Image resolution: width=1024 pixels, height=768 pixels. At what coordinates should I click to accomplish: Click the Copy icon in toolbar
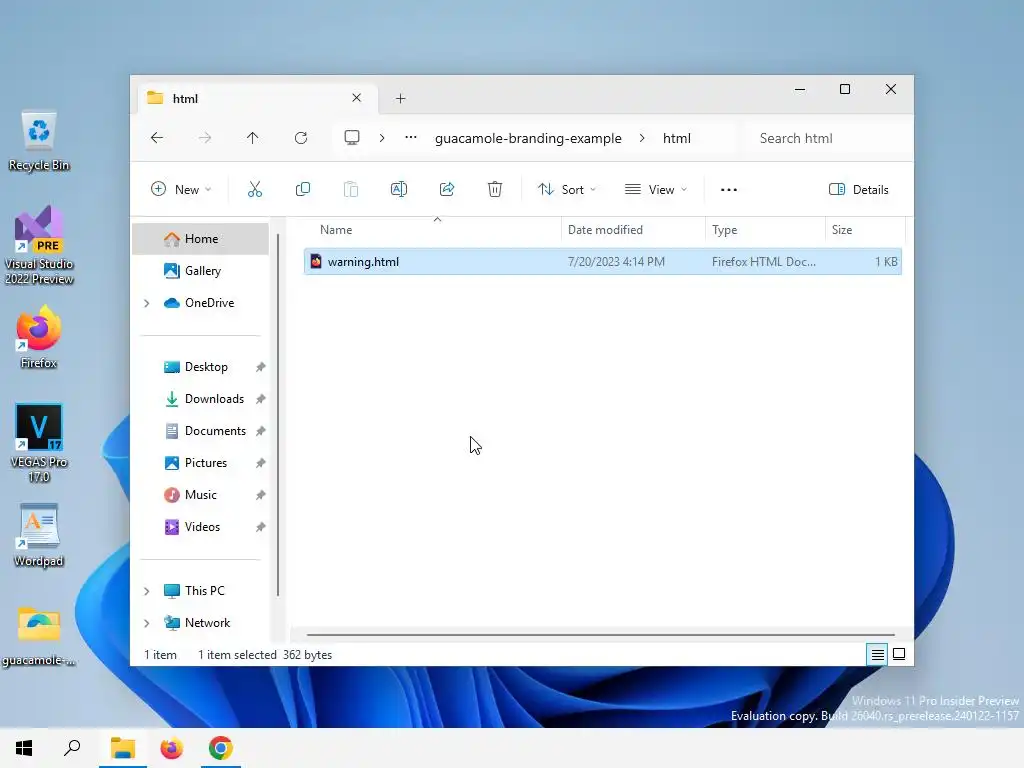[x=302, y=189]
